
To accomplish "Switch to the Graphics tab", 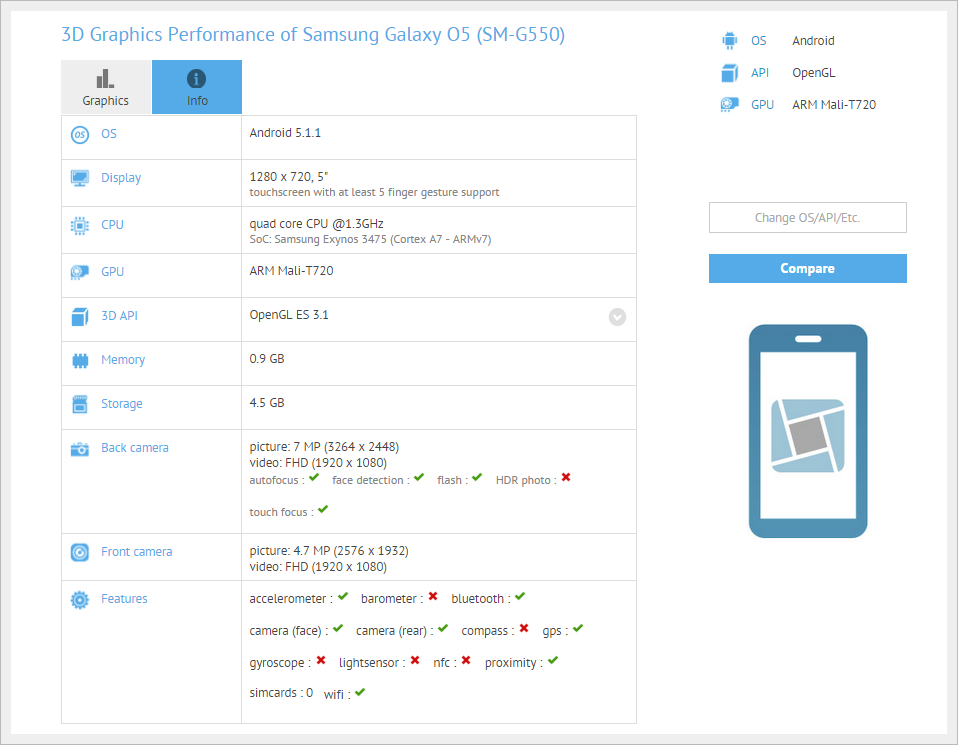I will [x=106, y=87].
